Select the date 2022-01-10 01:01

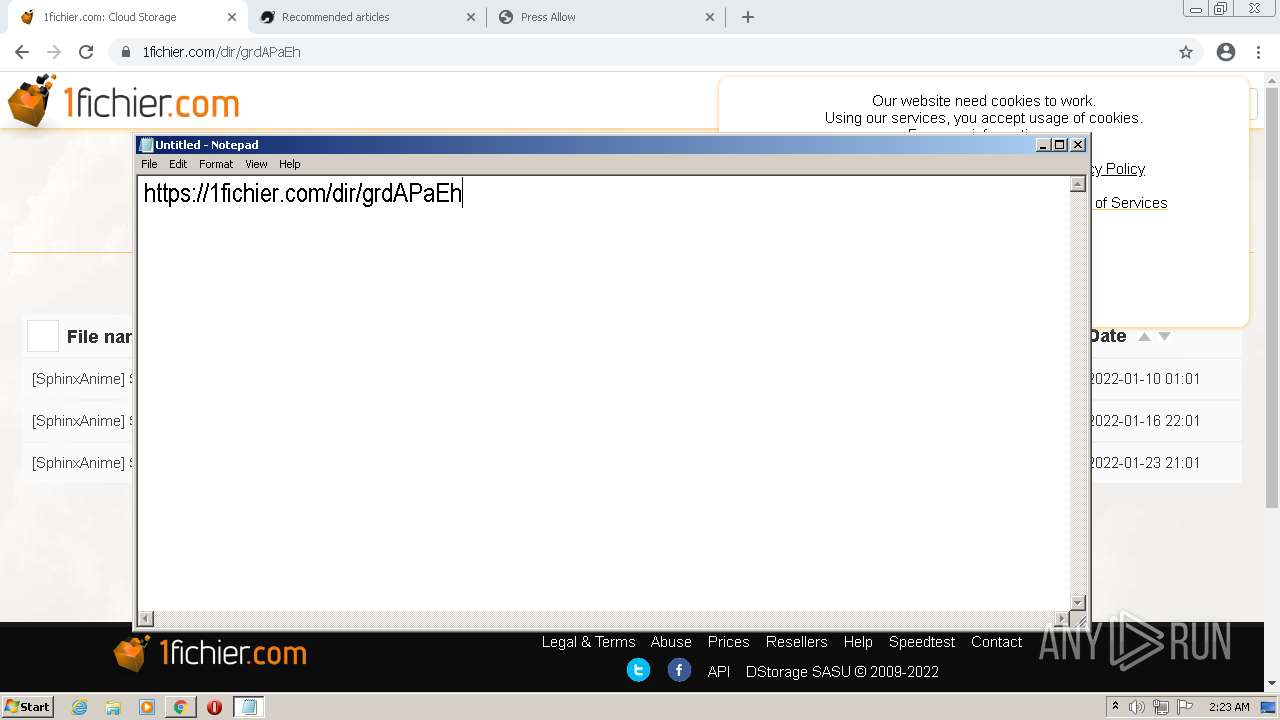point(1146,379)
